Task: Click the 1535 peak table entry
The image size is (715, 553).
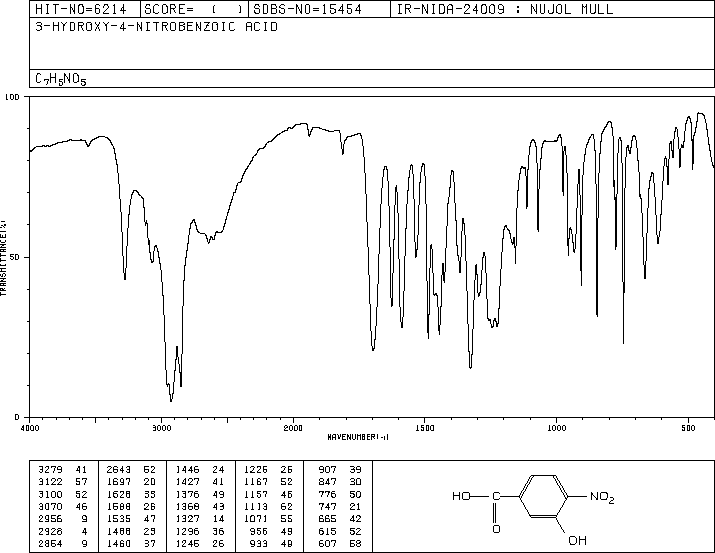Action: (x=131, y=519)
